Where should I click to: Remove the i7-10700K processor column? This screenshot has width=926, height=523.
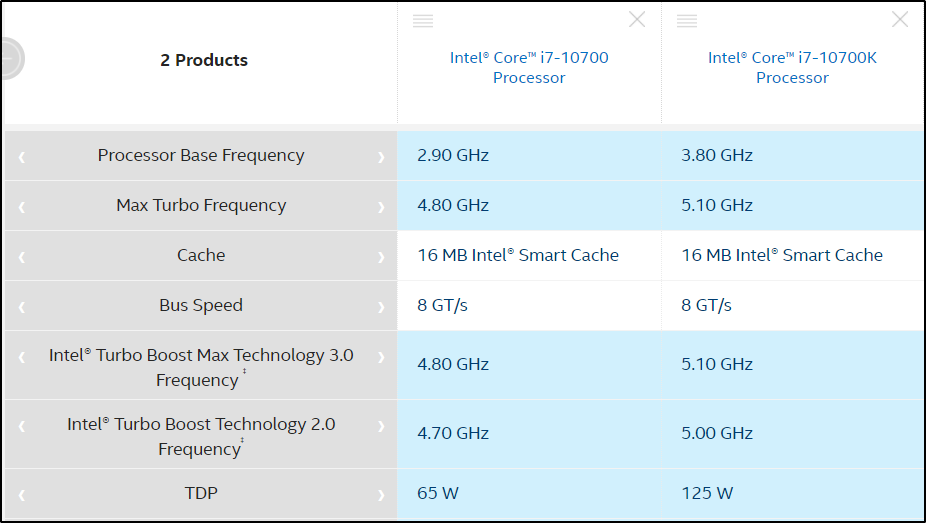900,20
